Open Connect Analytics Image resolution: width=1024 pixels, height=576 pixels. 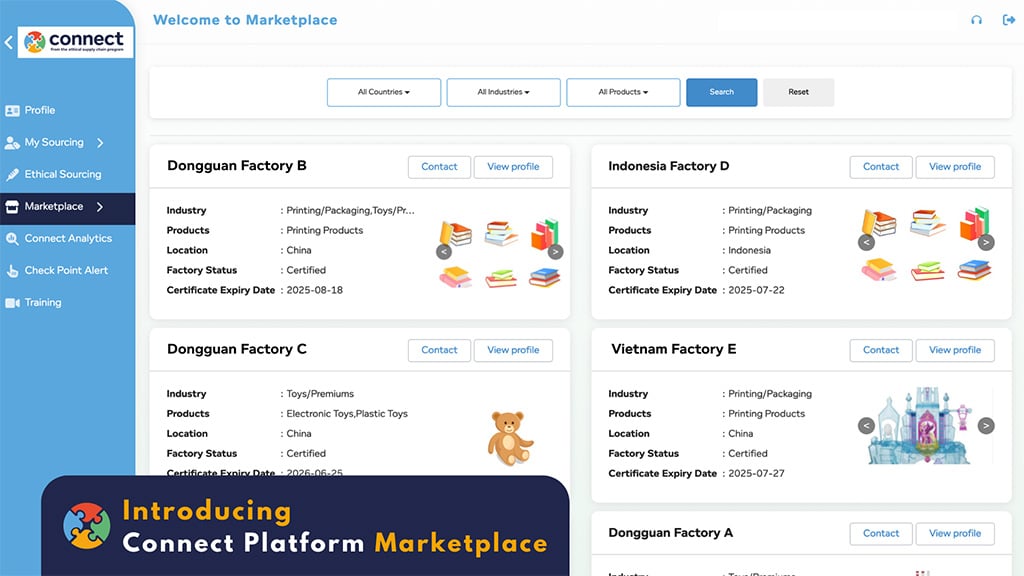[x=67, y=238]
